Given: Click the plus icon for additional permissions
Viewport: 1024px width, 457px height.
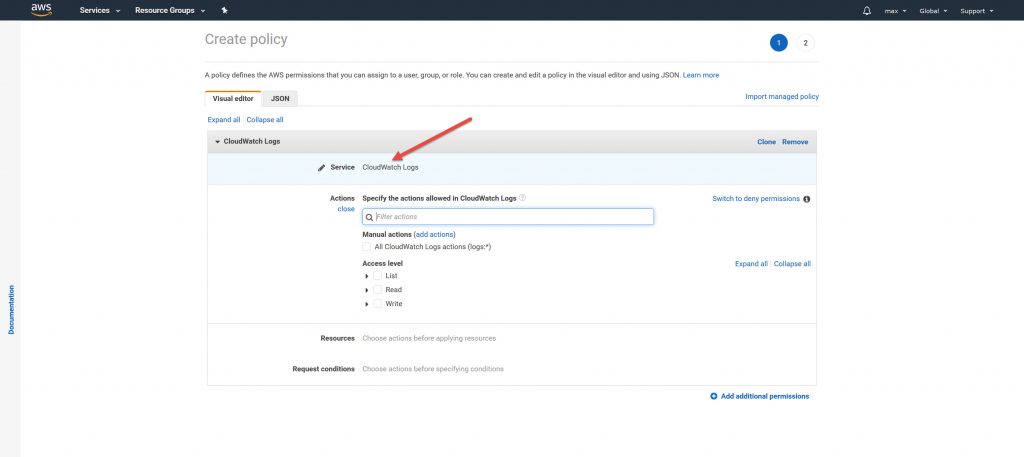Looking at the screenshot, I should (x=713, y=396).
